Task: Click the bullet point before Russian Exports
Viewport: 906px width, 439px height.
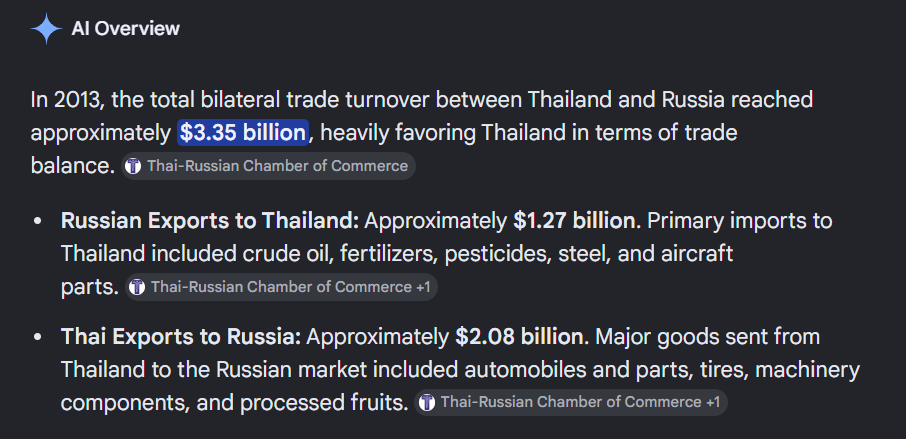Action: coord(38,221)
